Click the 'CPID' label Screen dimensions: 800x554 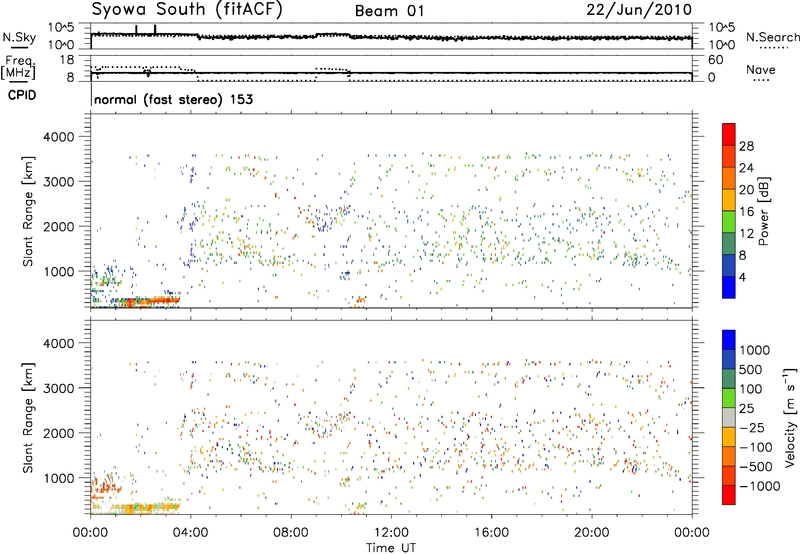(22, 95)
